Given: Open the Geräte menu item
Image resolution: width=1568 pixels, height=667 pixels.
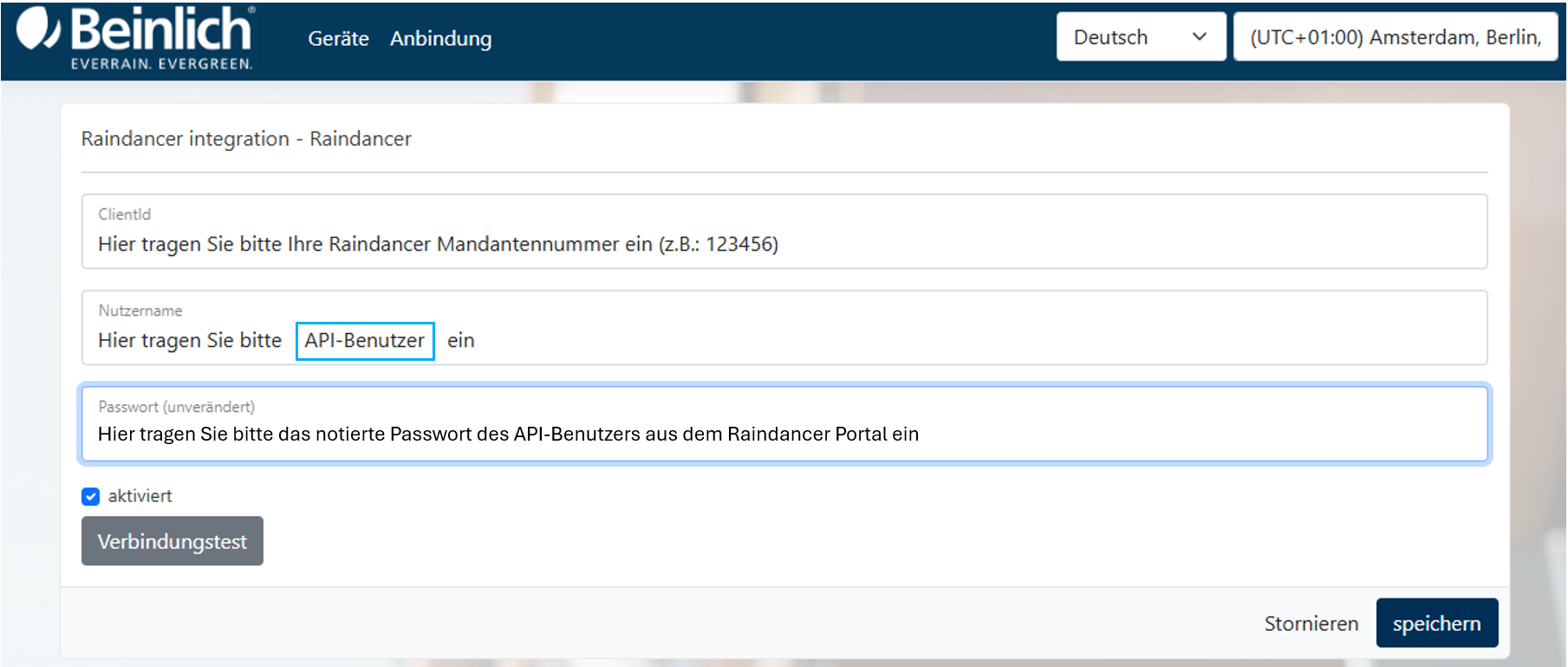Looking at the screenshot, I should [338, 39].
